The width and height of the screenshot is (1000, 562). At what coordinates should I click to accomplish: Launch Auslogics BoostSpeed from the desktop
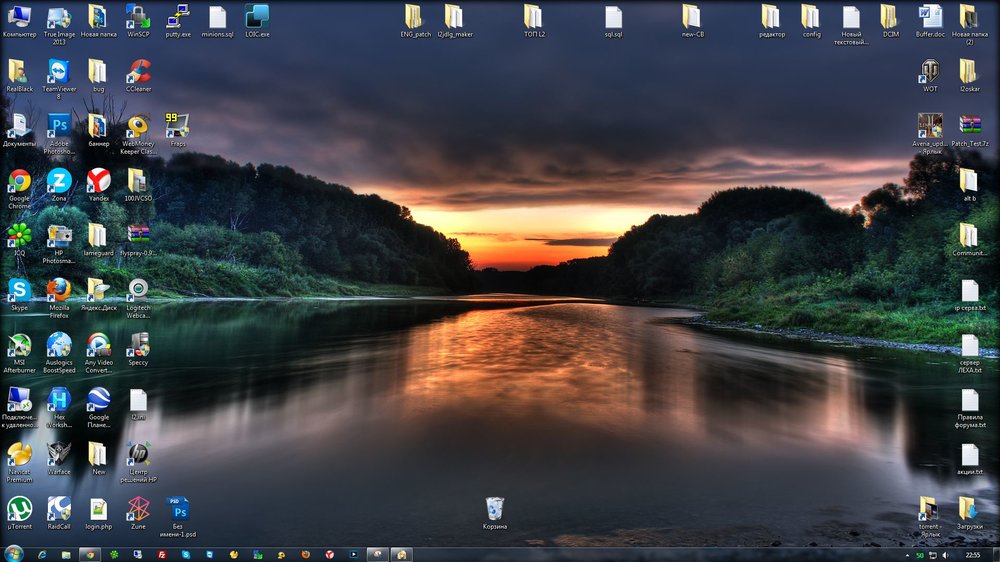[x=59, y=345]
